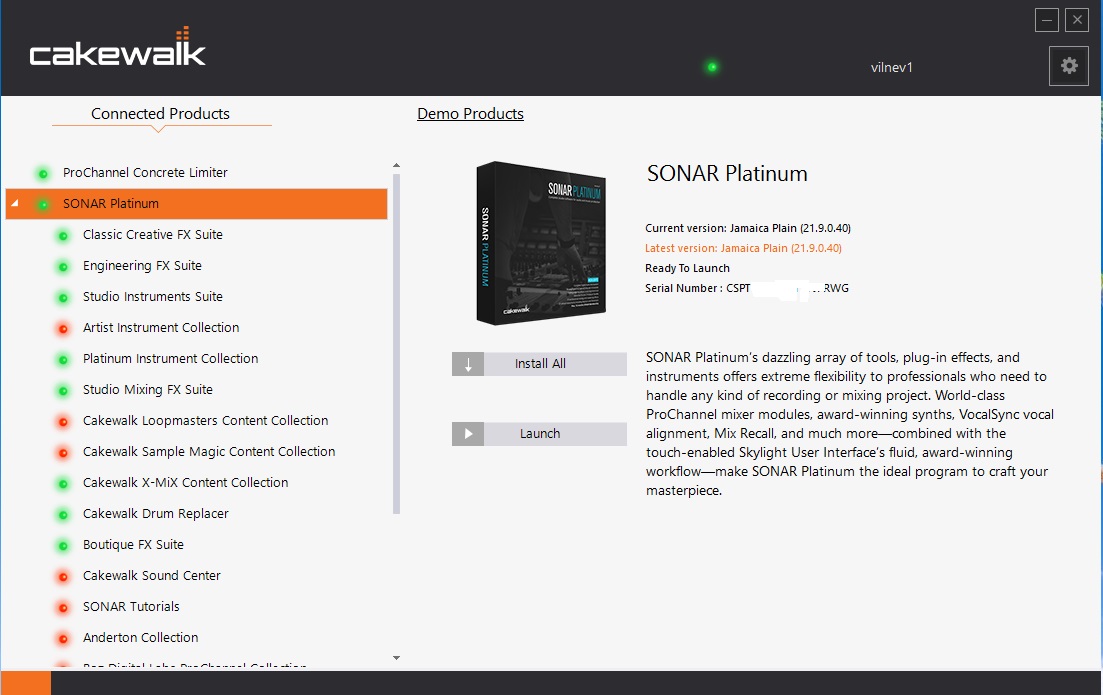Click the vilnev1 username
Viewport: 1103px width, 695px height.
[891, 68]
